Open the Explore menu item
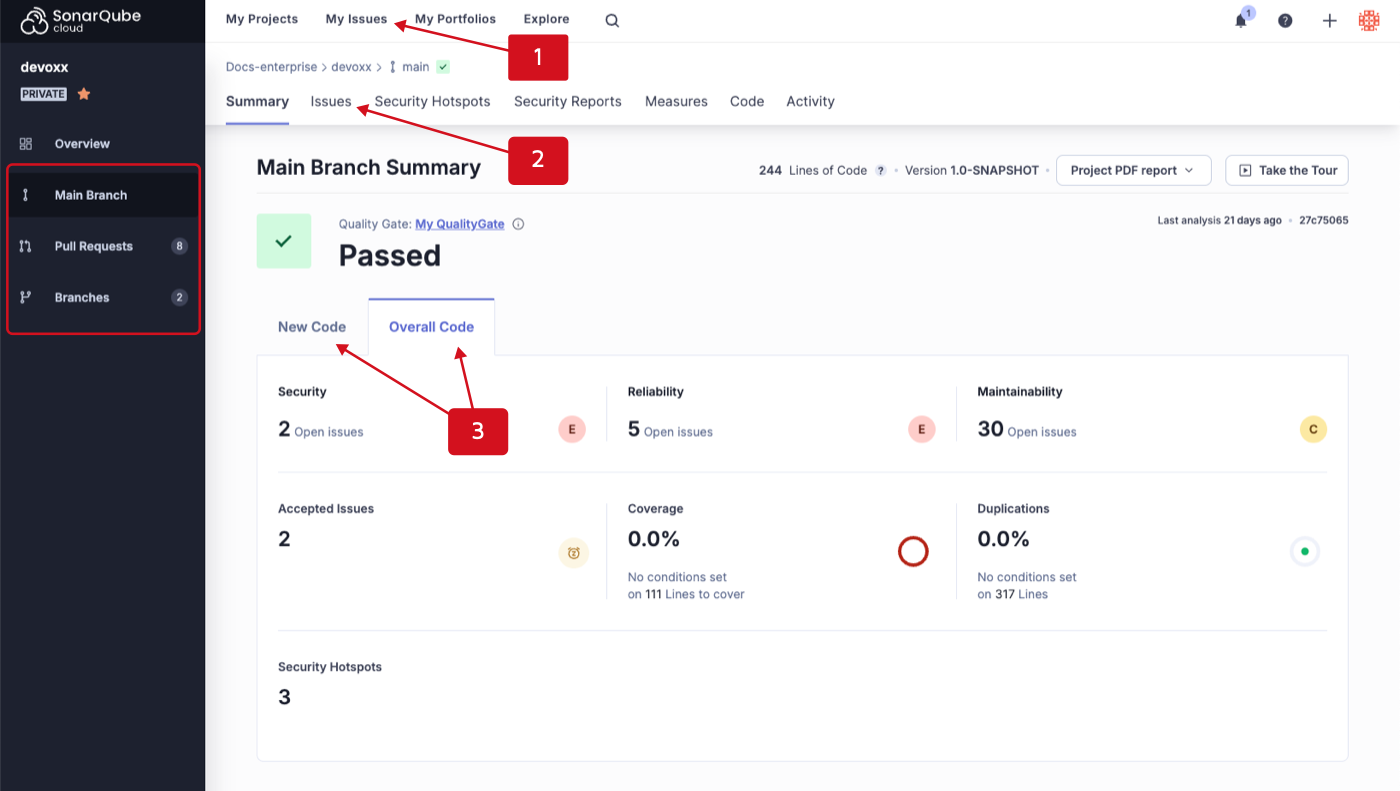Viewport: 1400px width, 791px height. pyautogui.click(x=546, y=19)
